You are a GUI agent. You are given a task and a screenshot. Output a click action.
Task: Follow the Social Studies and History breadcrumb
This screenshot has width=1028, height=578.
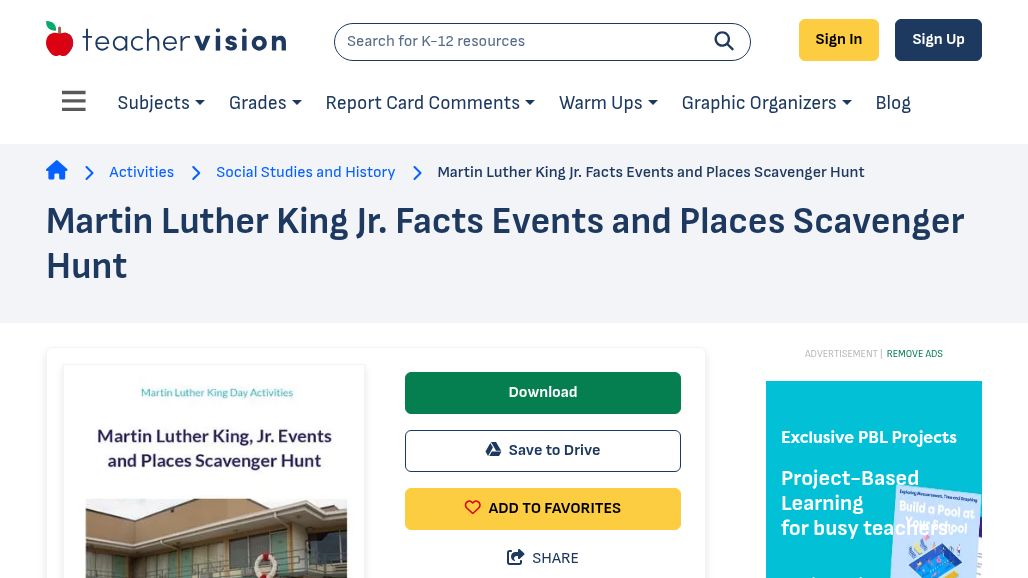[305, 172]
